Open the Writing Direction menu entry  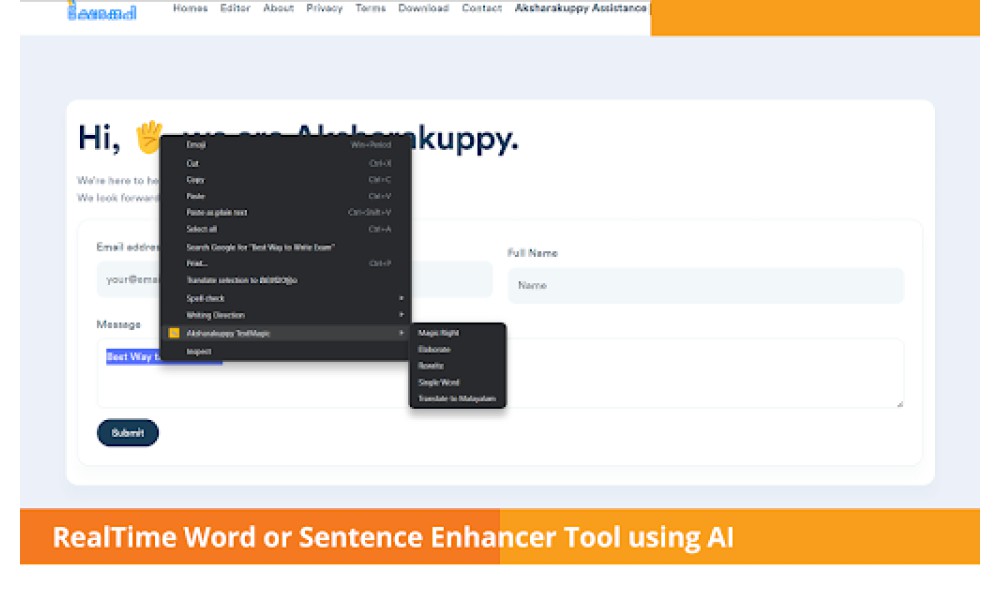click(285, 314)
